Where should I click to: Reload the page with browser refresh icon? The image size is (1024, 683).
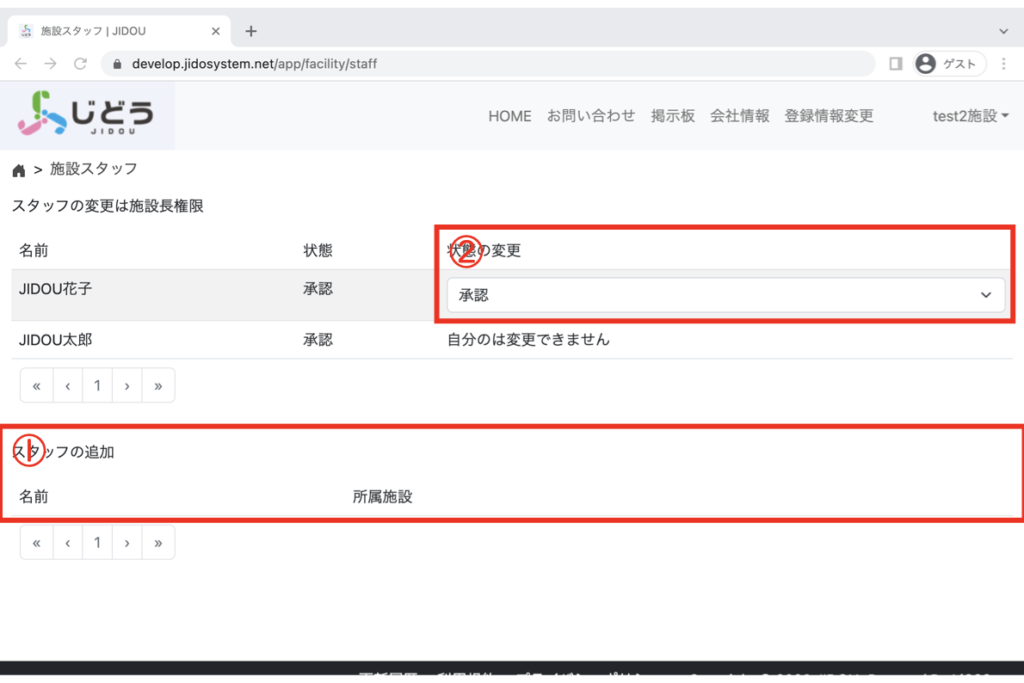tap(80, 63)
